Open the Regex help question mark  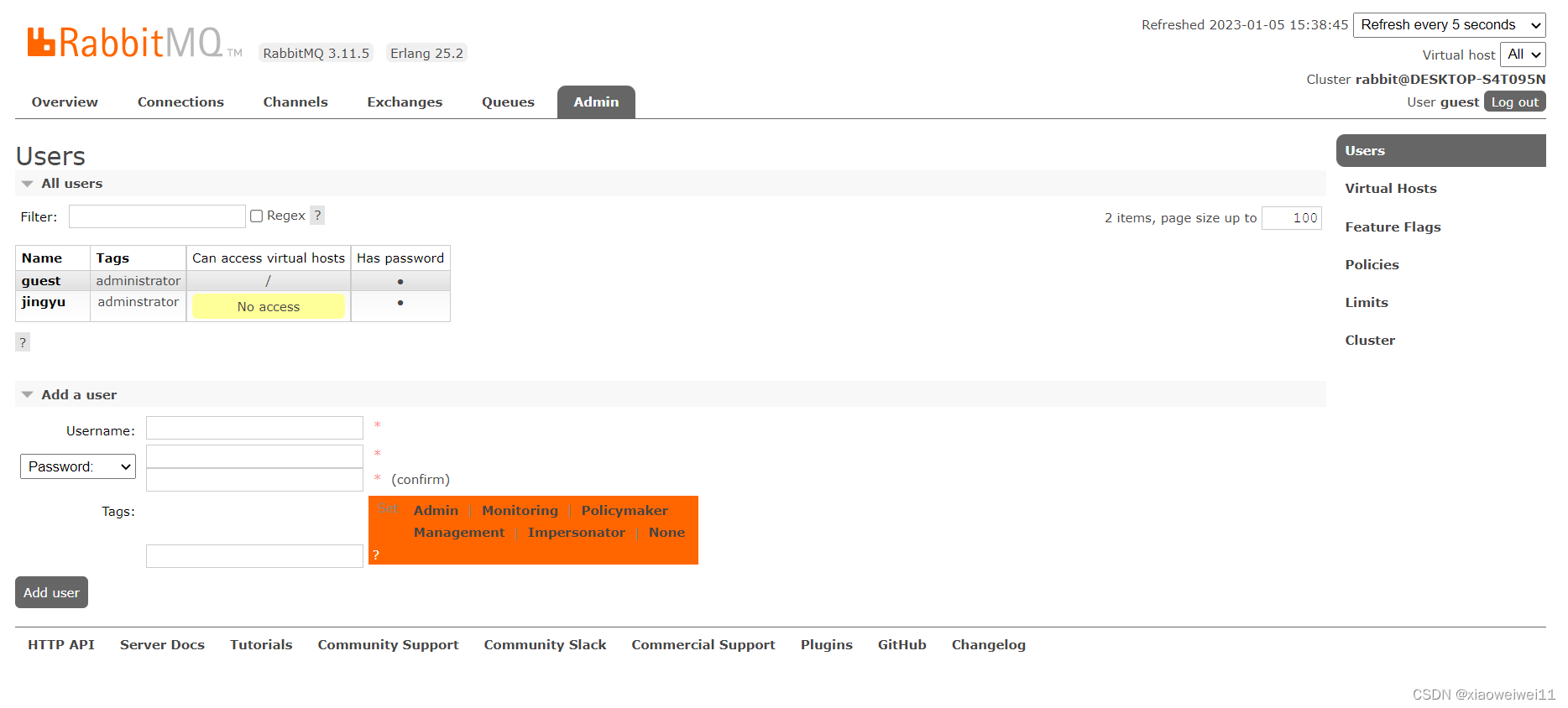(317, 216)
